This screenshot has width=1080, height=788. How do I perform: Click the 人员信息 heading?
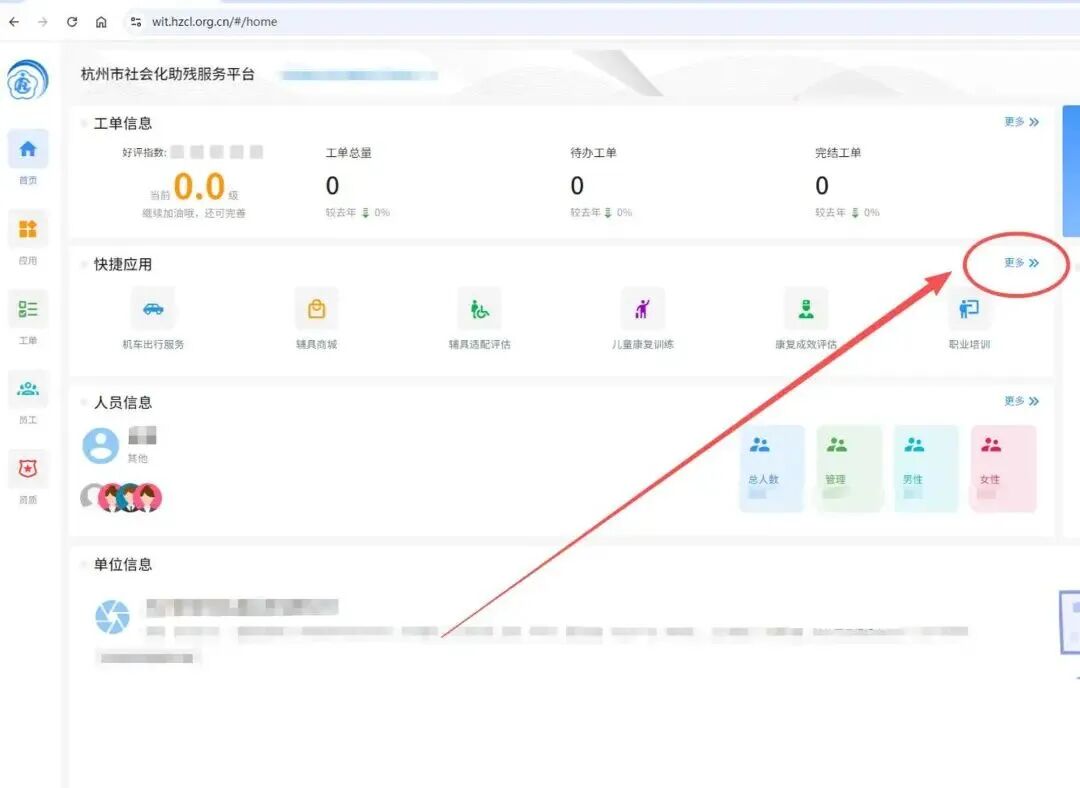pos(123,402)
